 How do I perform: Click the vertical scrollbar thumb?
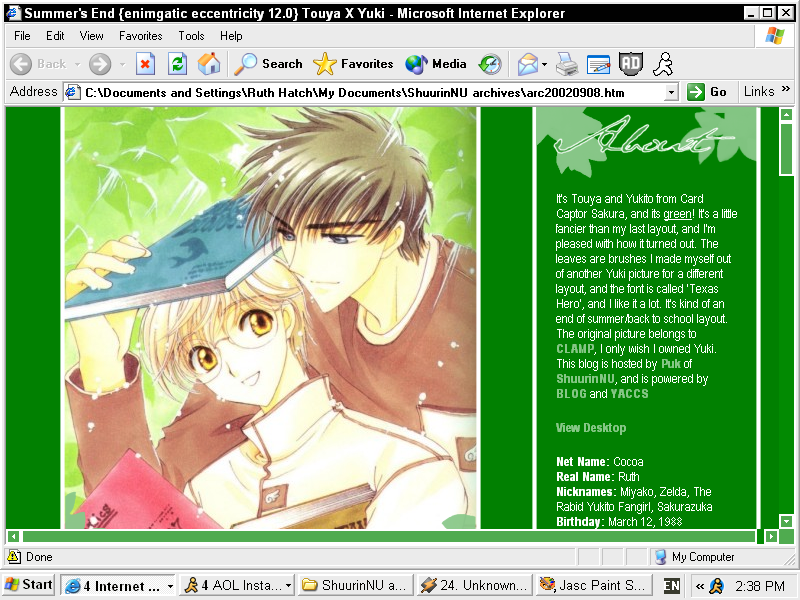pos(786,148)
